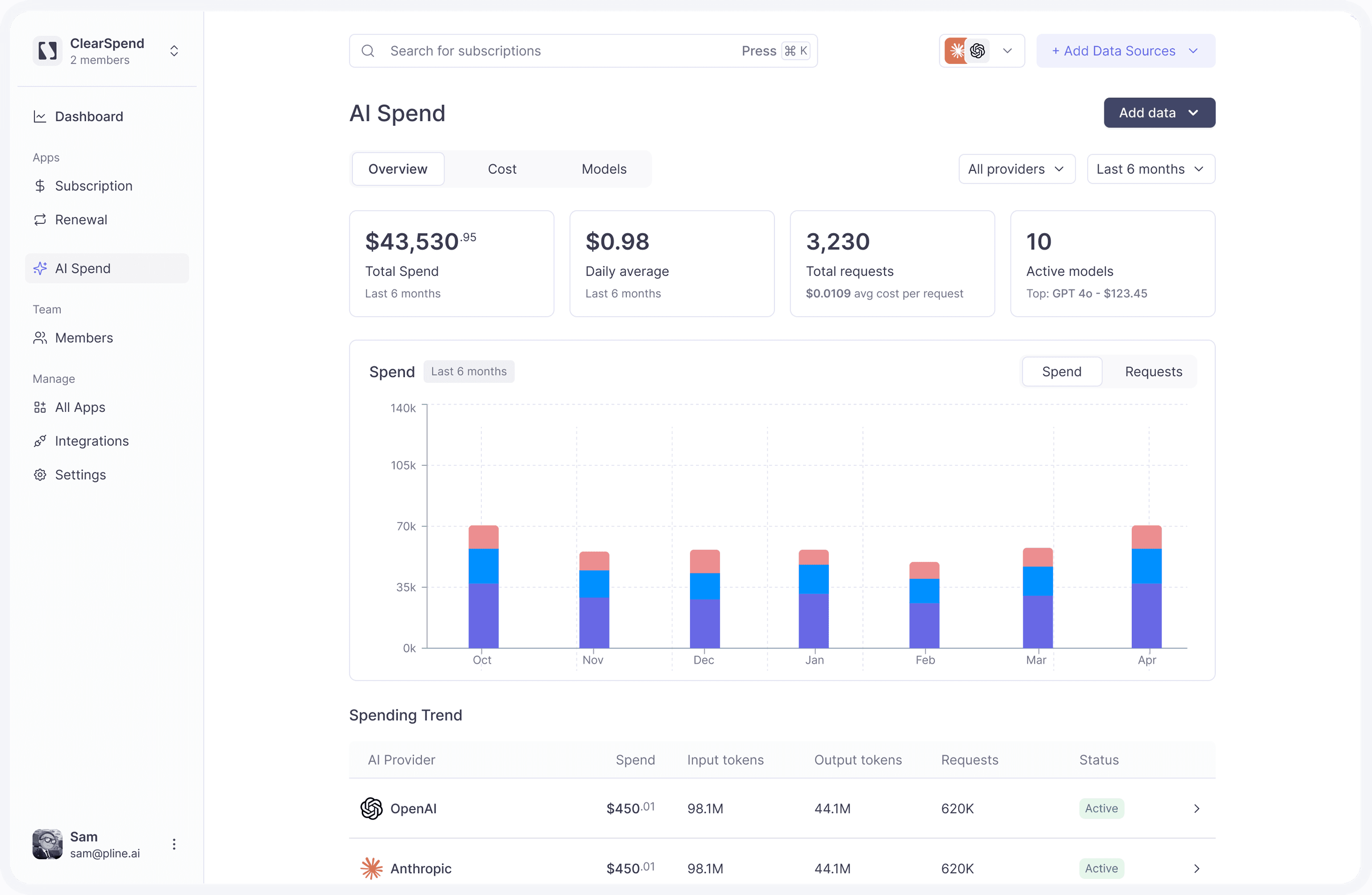Sort by the Requests column header
The image size is (1372, 895).
[x=970, y=760]
